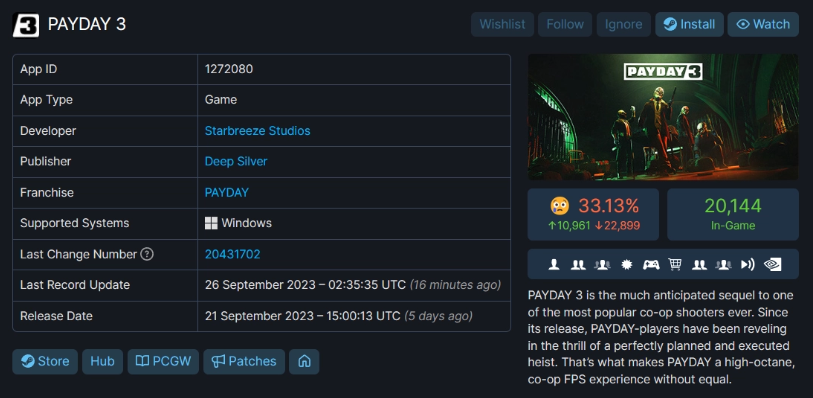
Task: Click the group icon left of achievements starburst
Action: point(602,265)
